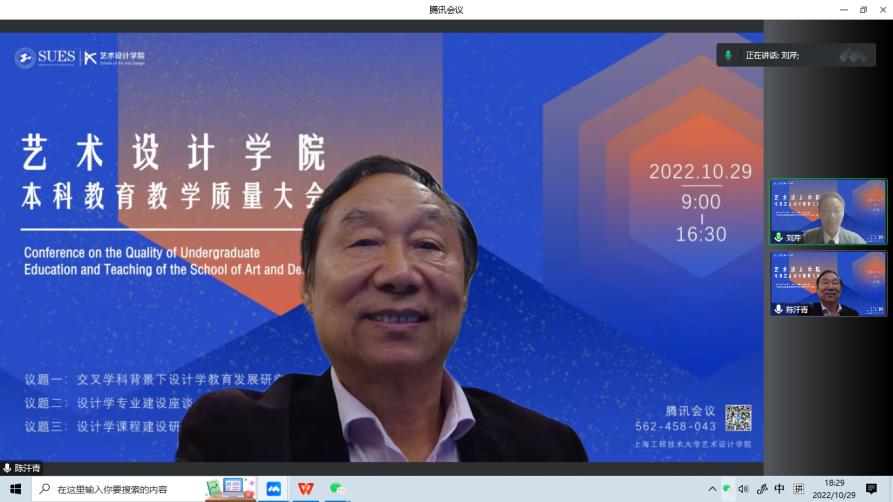Select the bottom participant video thumbnail
Viewport: 893px width, 502px height.
(828, 283)
